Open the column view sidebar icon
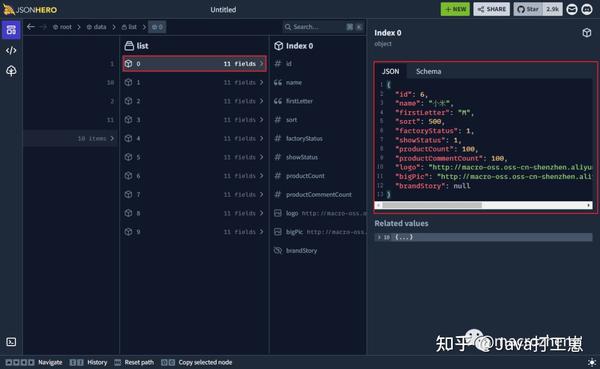 pos(11,30)
